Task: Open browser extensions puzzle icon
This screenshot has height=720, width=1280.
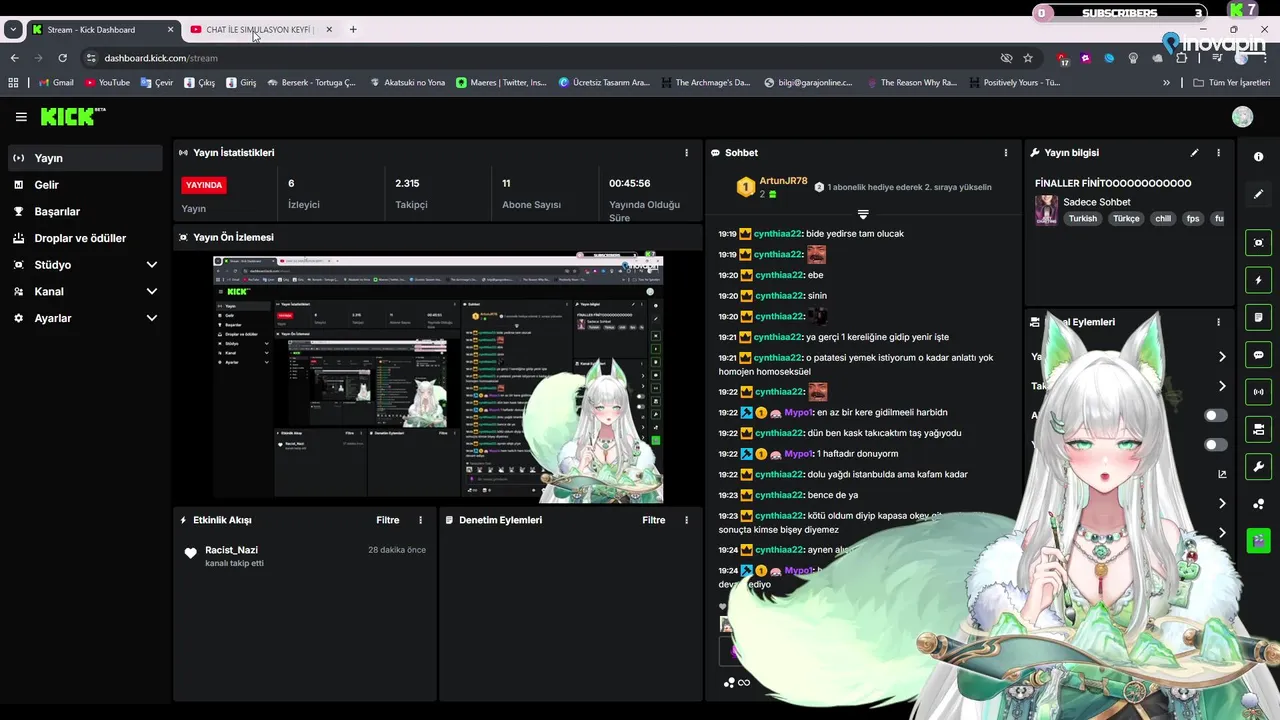Action: point(1181,58)
